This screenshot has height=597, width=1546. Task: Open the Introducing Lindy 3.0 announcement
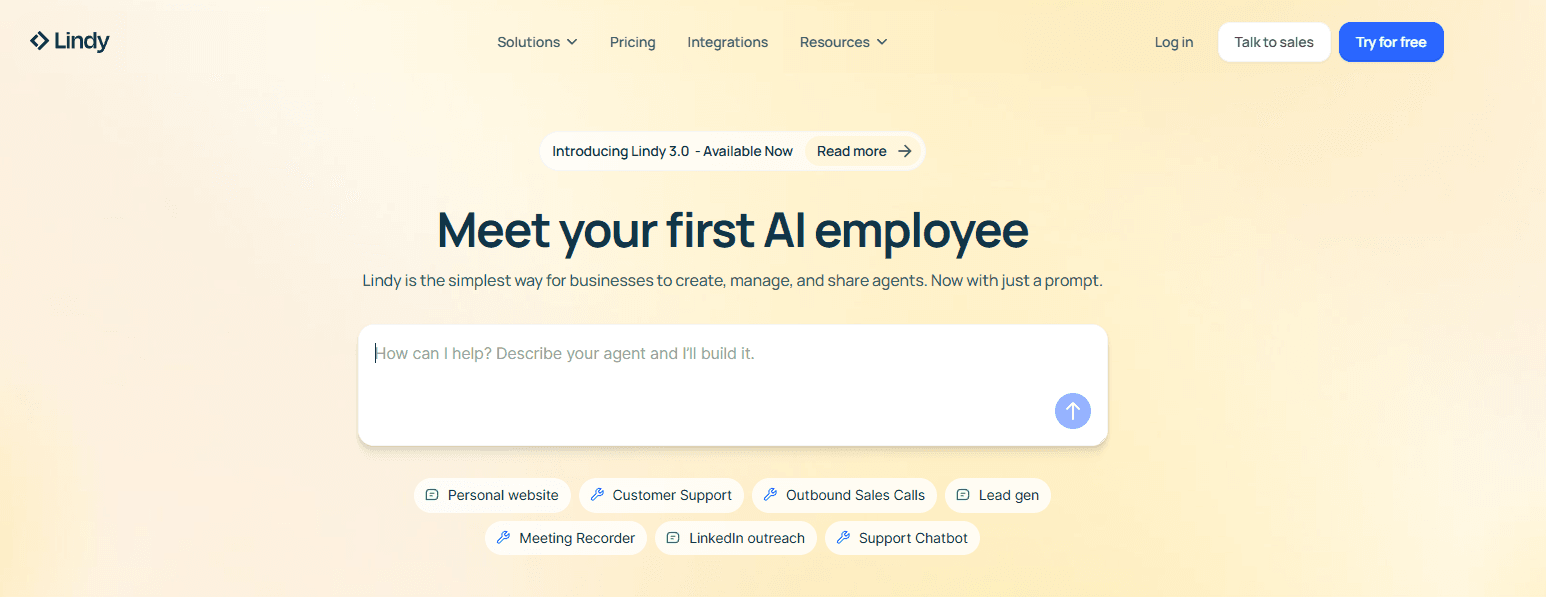(672, 152)
